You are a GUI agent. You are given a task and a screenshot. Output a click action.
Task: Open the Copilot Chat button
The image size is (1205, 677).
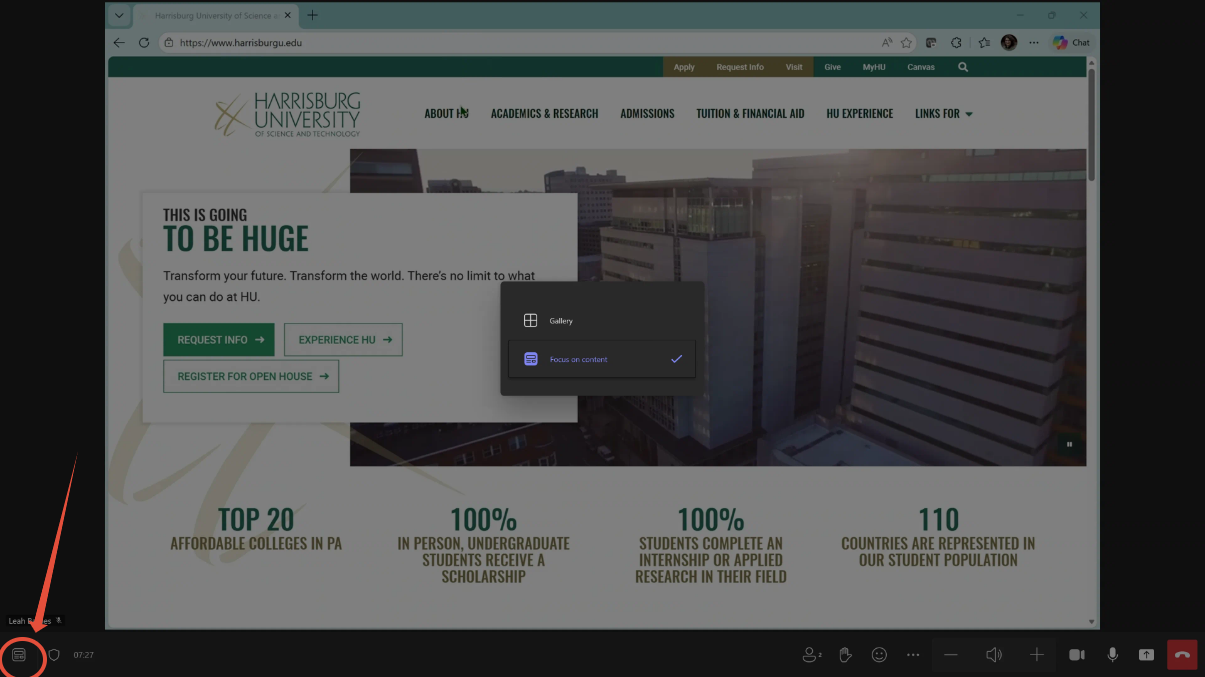(x=1072, y=43)
